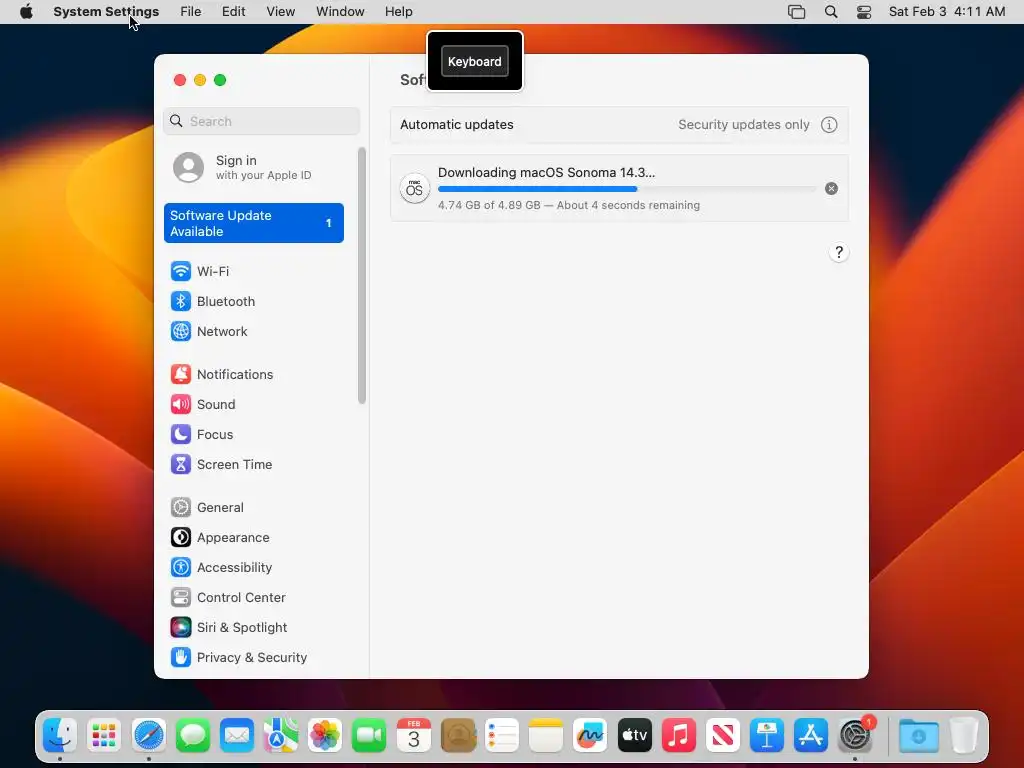Select Software Update Available item

pos(253,223)
